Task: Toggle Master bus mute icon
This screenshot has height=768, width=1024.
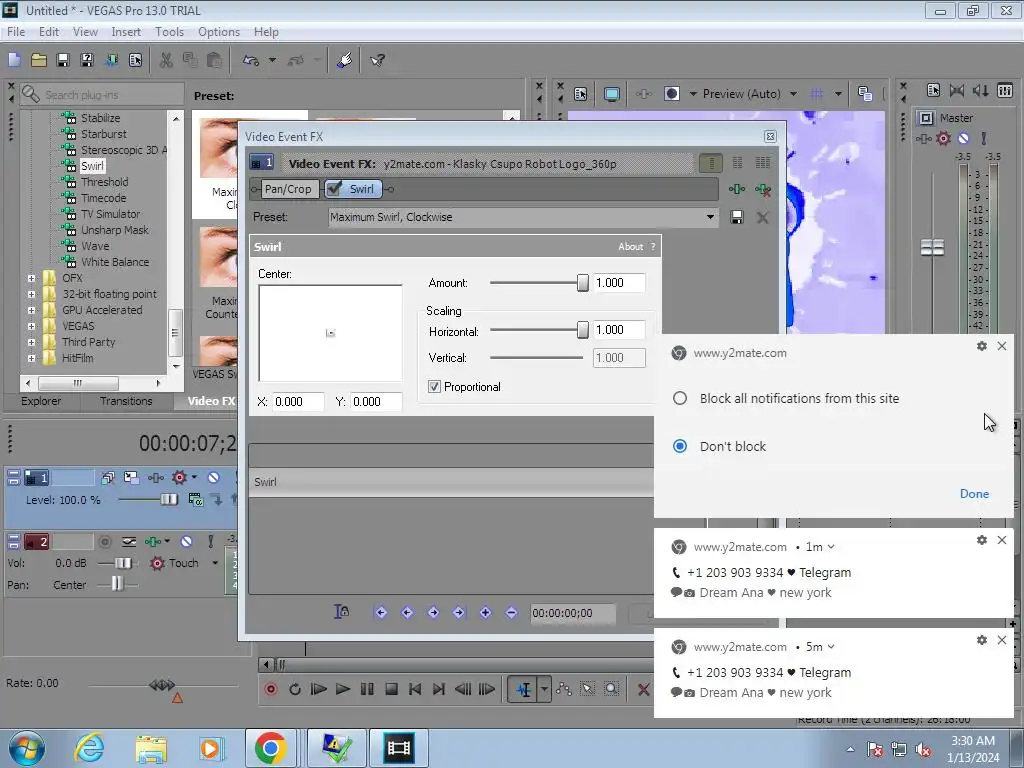Action: point(963,138)
